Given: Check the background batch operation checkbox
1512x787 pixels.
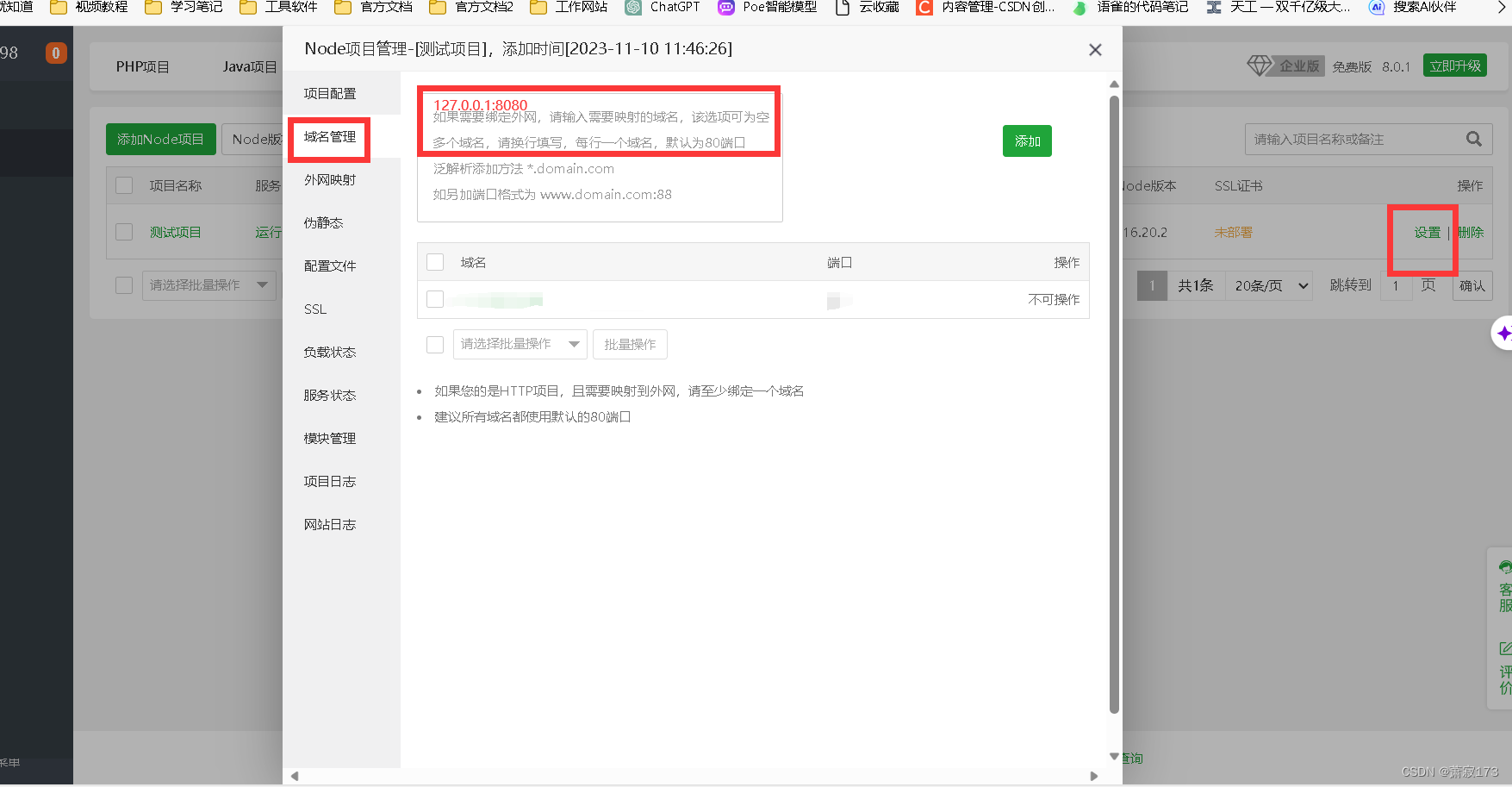Looking at the screenshot, I should 124,285.
